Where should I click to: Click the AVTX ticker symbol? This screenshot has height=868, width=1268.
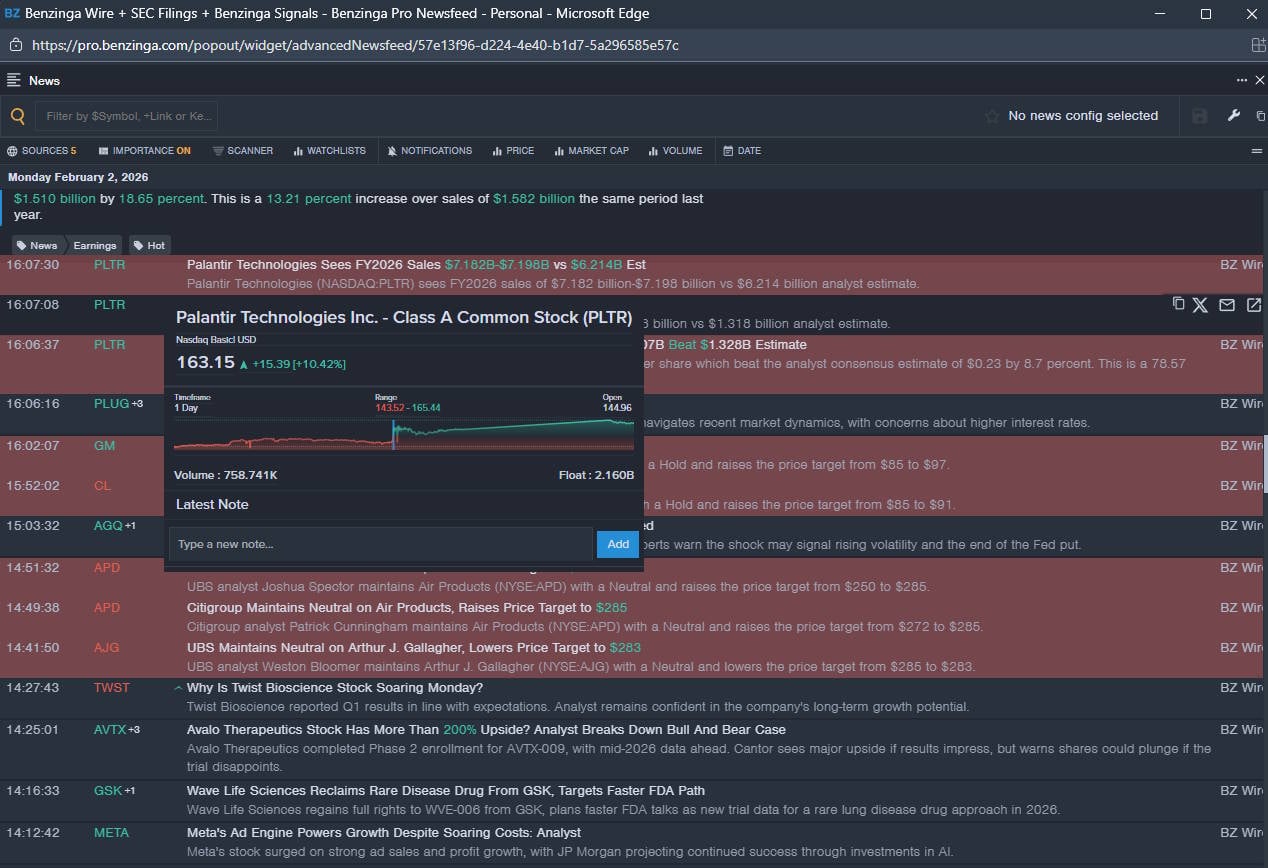(110, 730)
